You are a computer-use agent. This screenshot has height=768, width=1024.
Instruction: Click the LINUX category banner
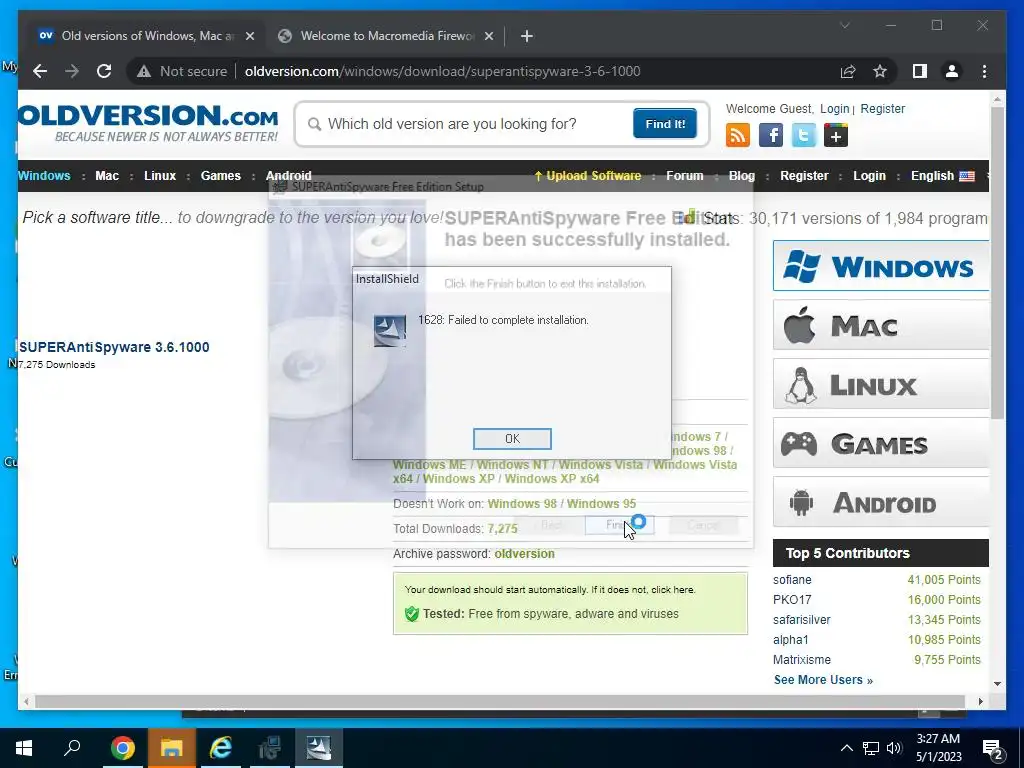pyautogui.click(x=880, y=384)
